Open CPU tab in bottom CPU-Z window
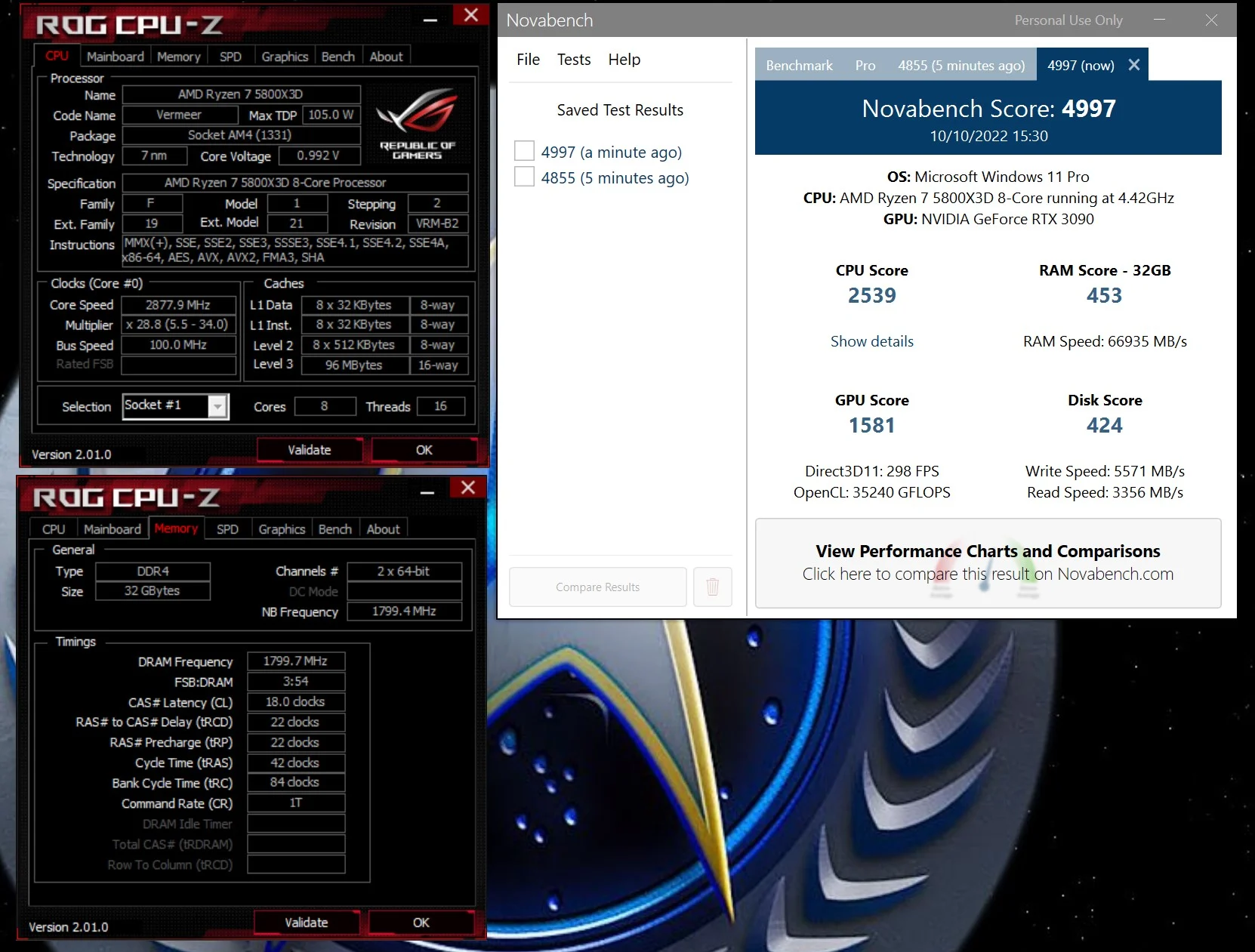The height and width of the screenshot is (952, 1255). (54, 529)
